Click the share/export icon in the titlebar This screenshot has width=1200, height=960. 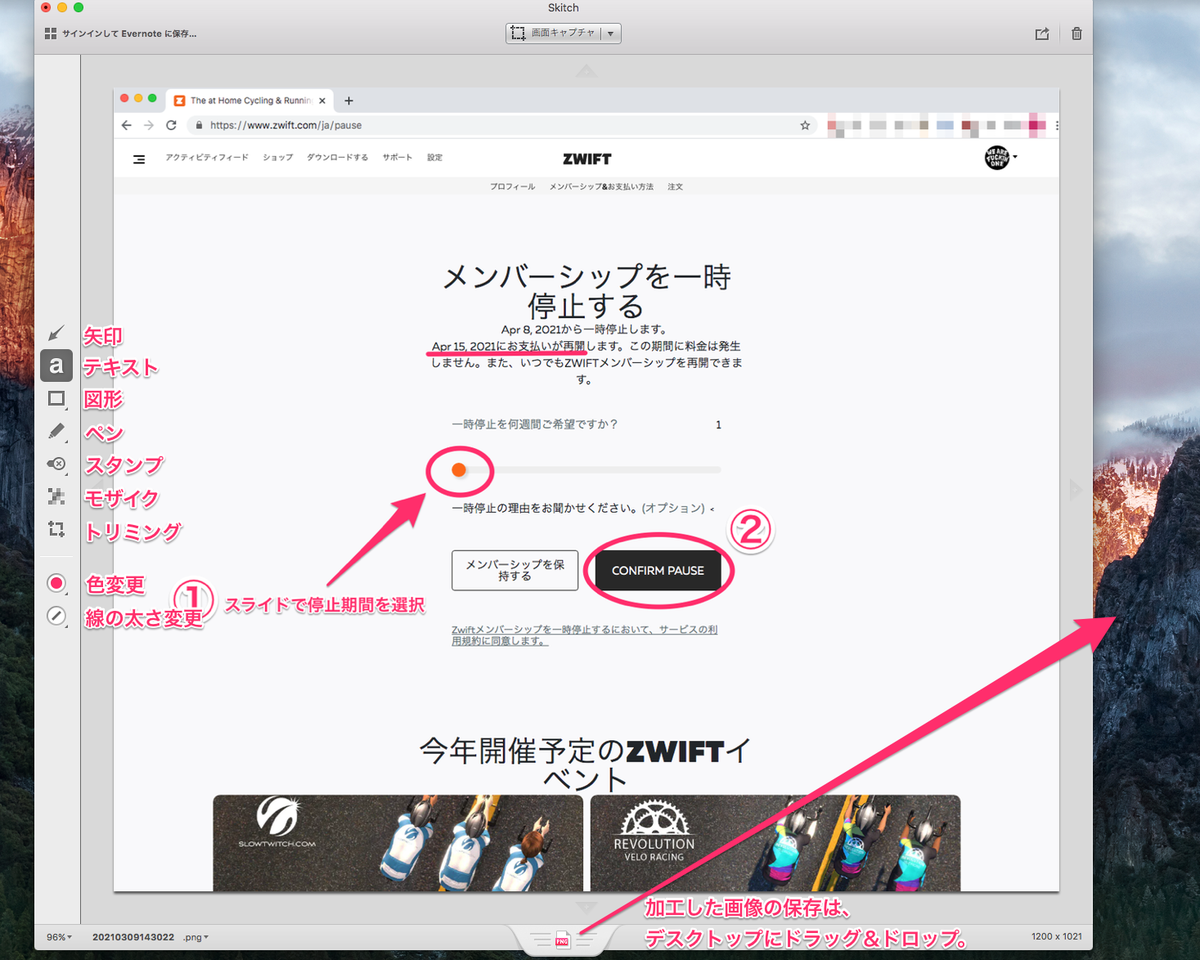tap(1041, 33)
